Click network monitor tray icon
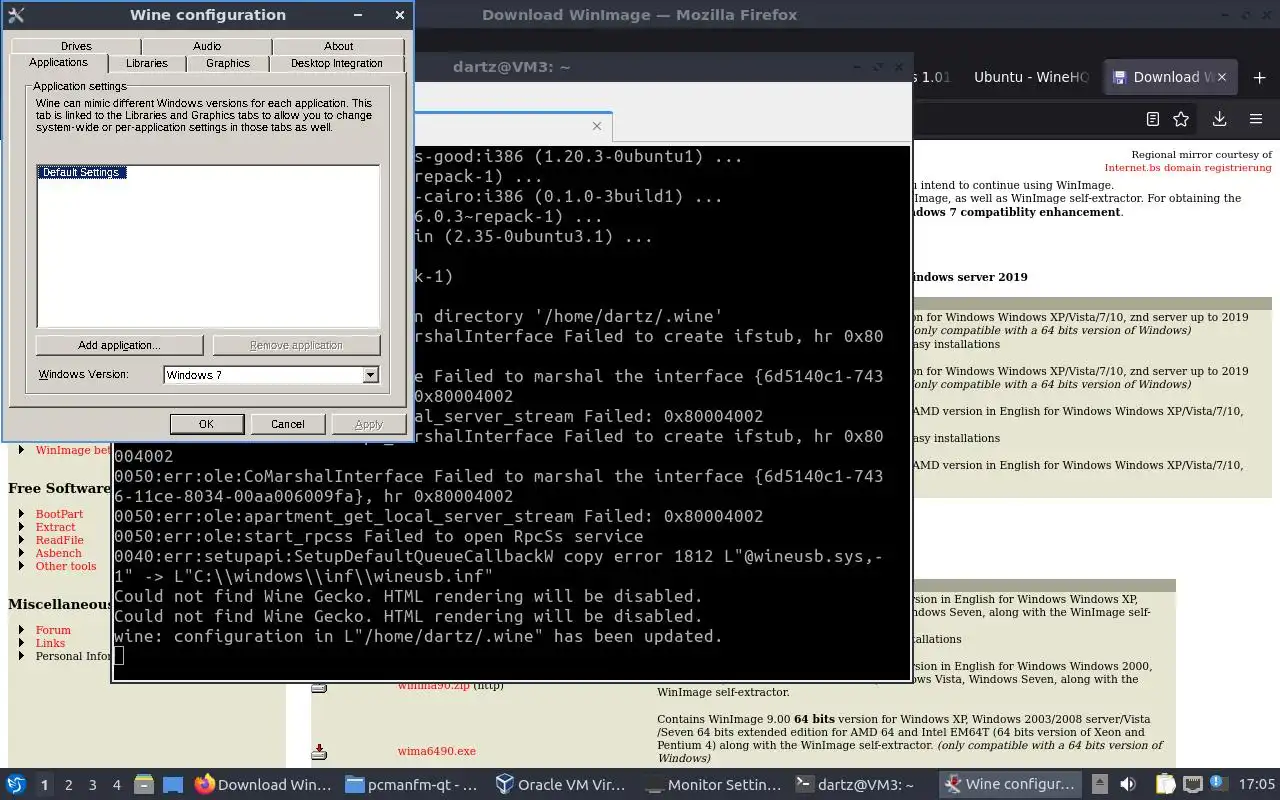Image resolution: width=1280 pixels, height=800 pixels. [1192, 785]
